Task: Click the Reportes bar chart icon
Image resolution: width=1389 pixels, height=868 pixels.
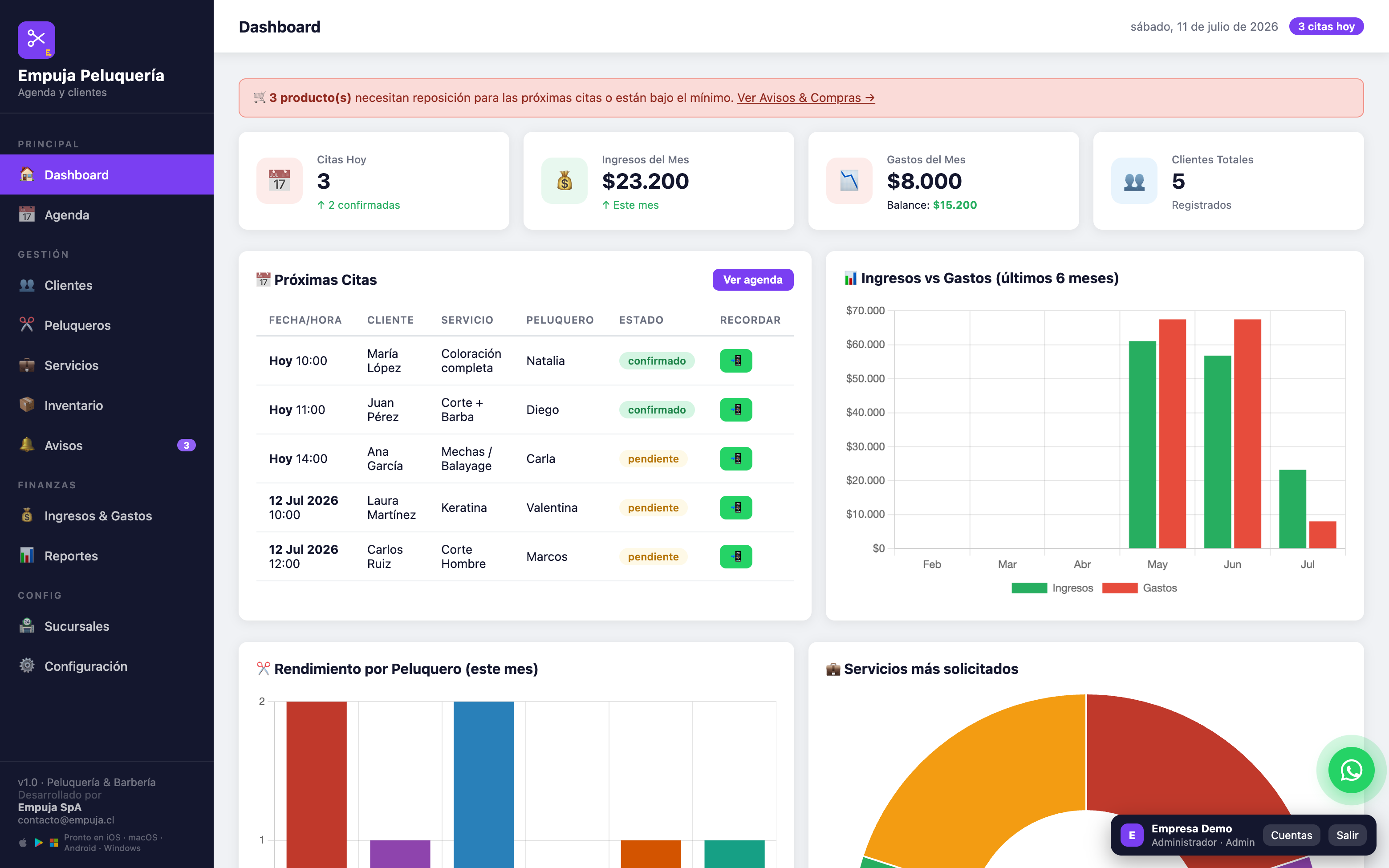Action: [x=27, y=555]
